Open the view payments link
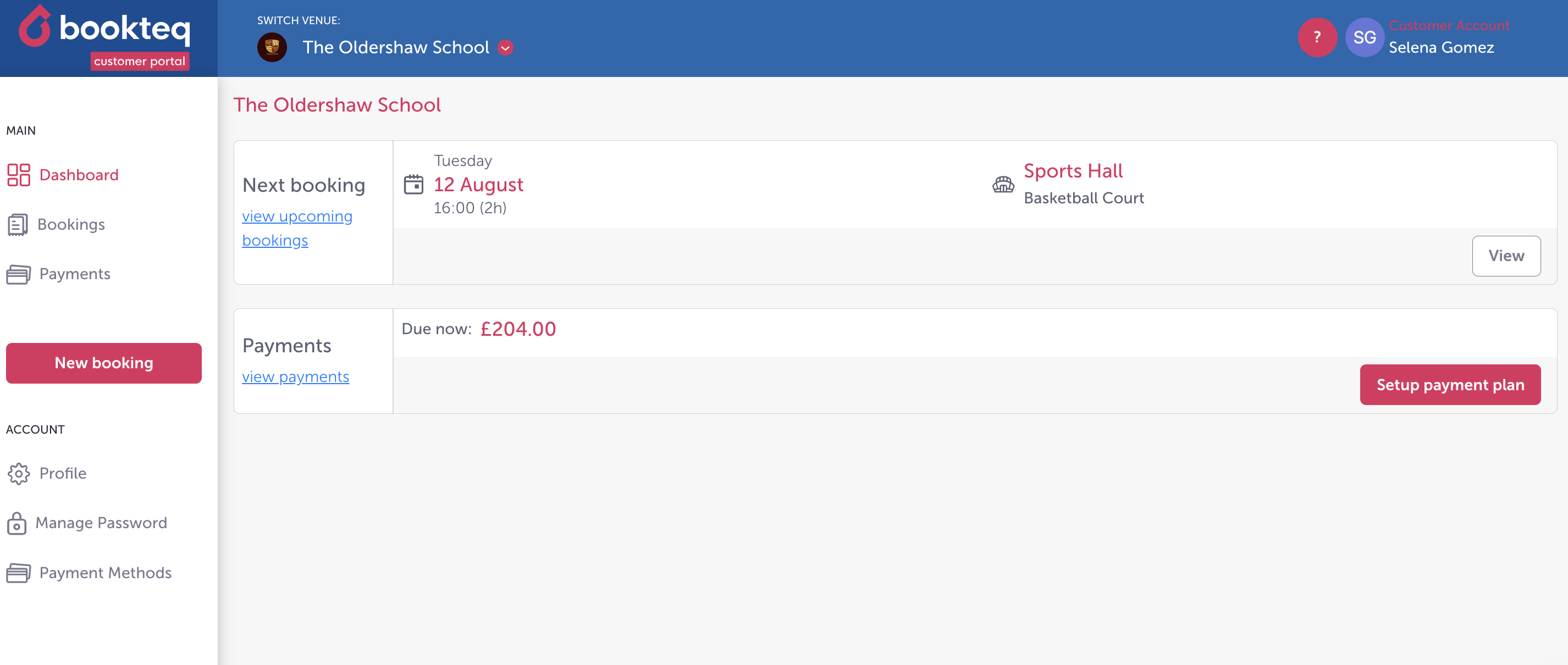Viewport: 1568px width, 665px height. (296, 377)
